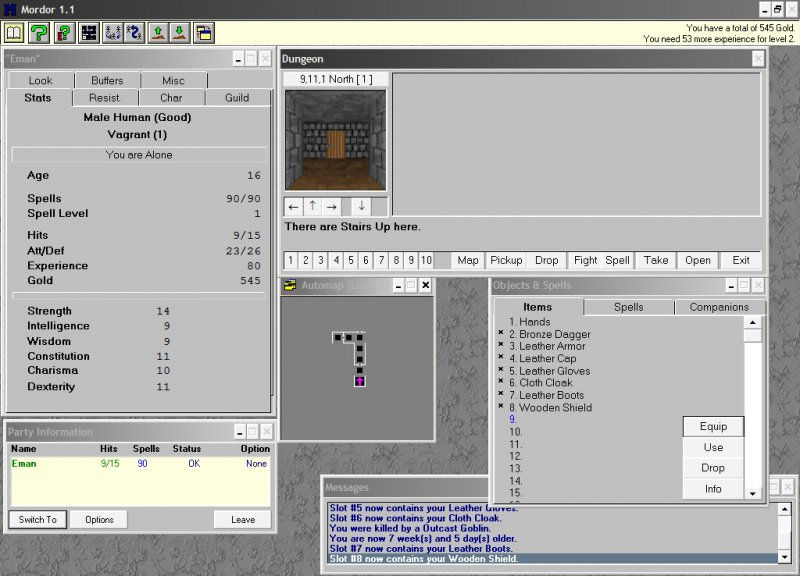The width and height of the screenshot is (800, 576).
Task: Click the Leave button
Action: click(243, 520)
